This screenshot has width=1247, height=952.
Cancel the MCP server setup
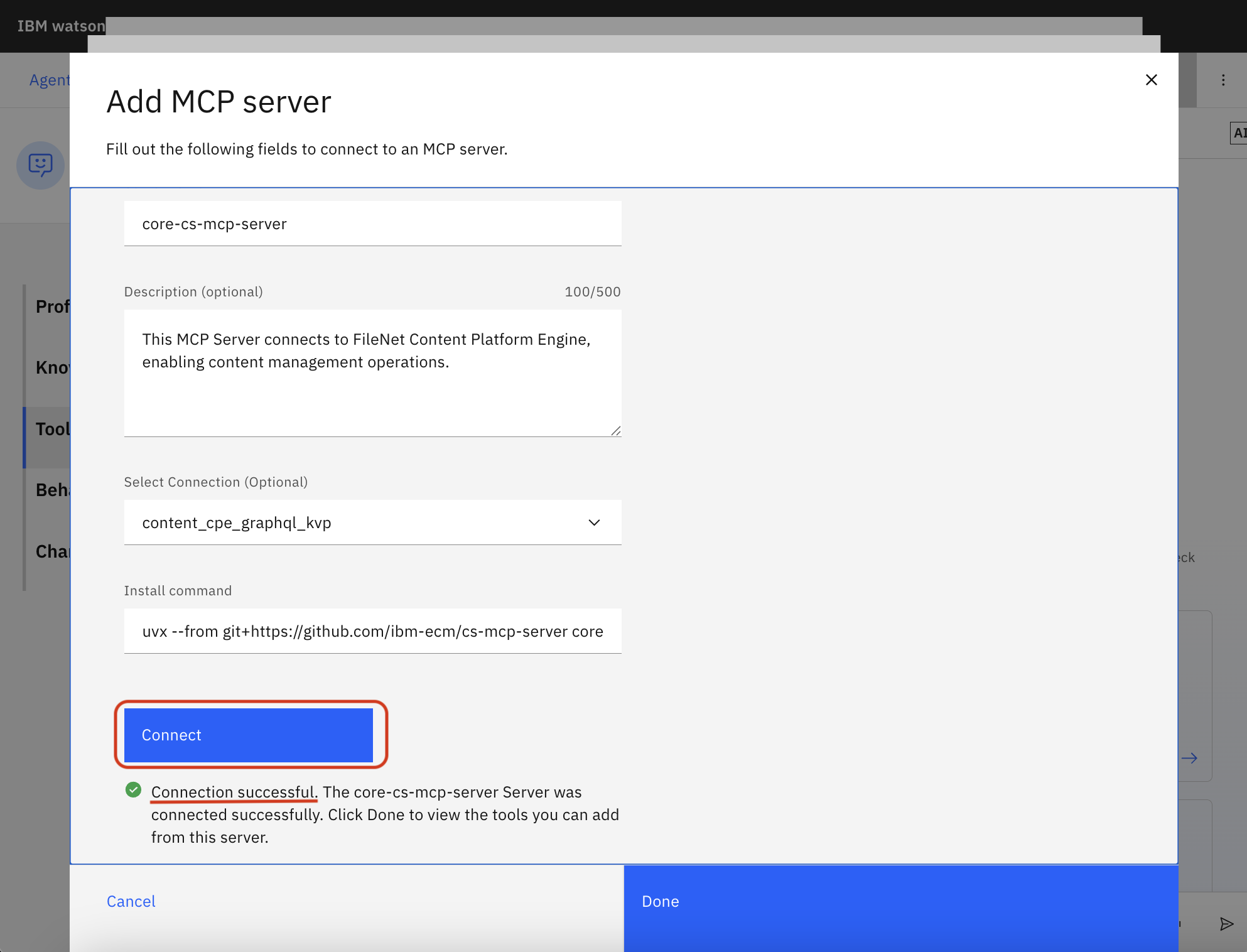click(131, 901)
